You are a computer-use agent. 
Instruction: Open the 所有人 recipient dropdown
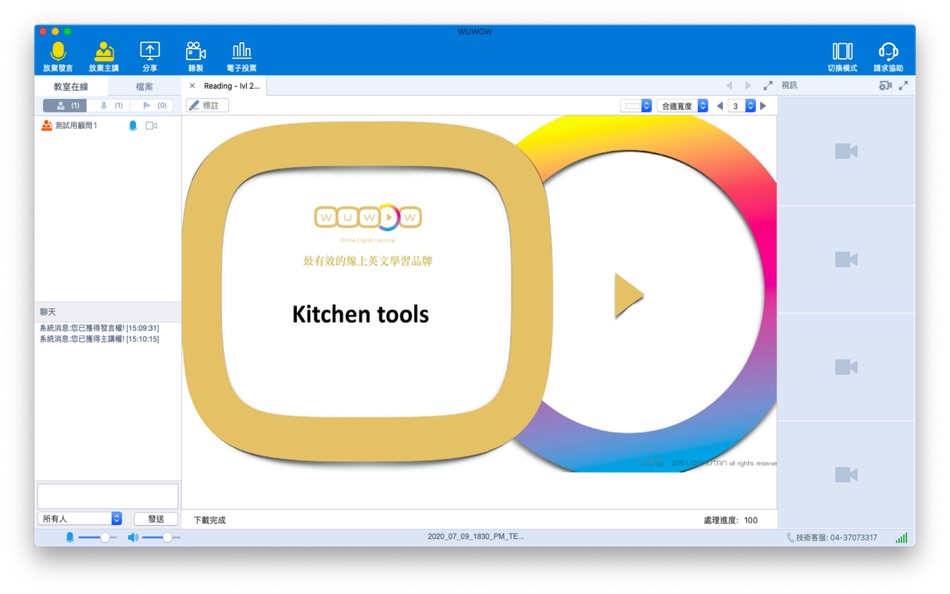(81, 519)
